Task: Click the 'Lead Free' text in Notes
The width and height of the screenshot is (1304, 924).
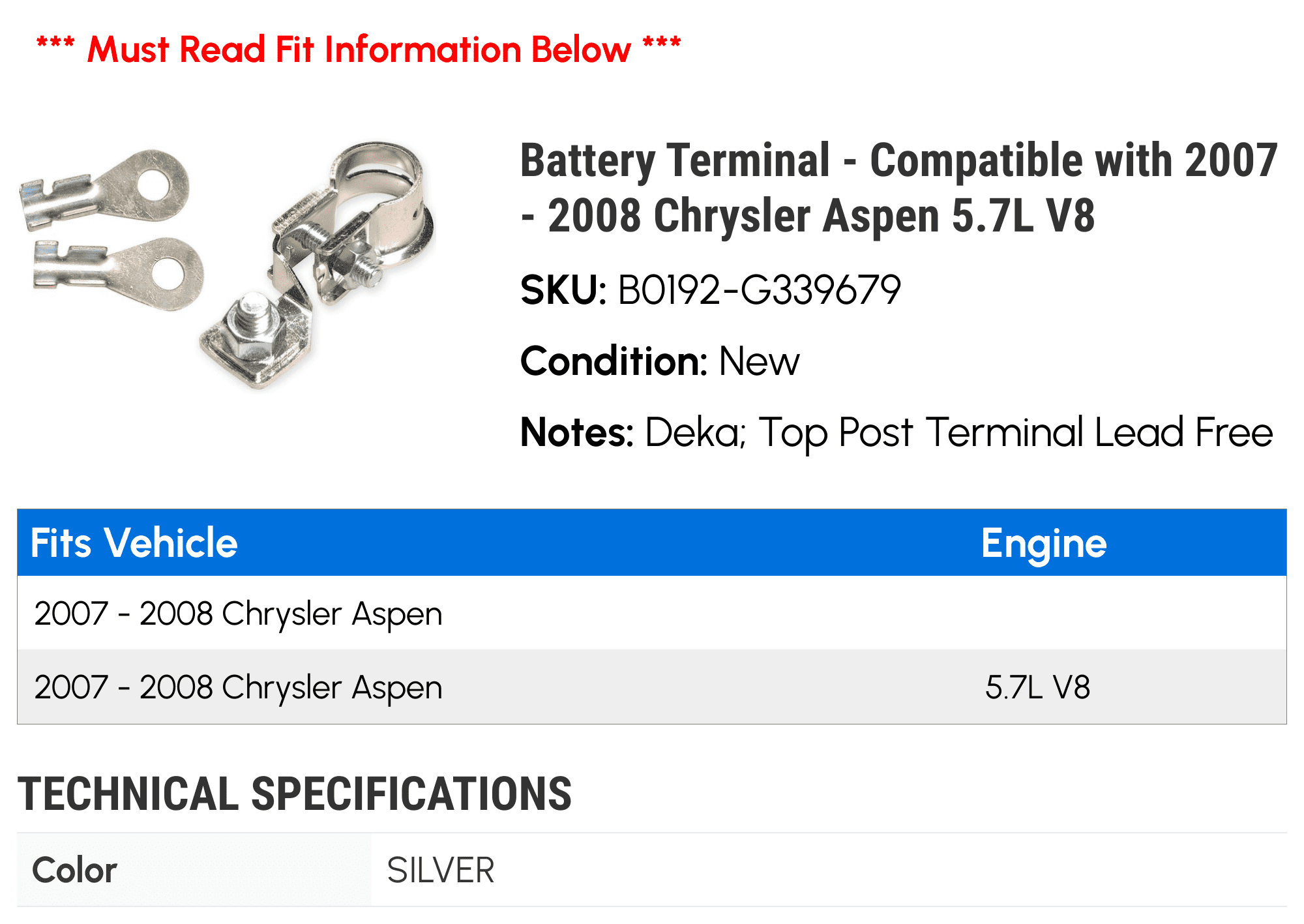Action: tap(1184, 432)
